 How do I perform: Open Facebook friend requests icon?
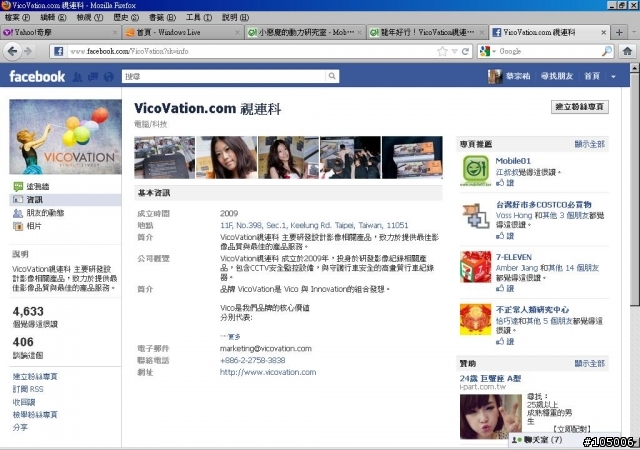[x=77, y=76]
